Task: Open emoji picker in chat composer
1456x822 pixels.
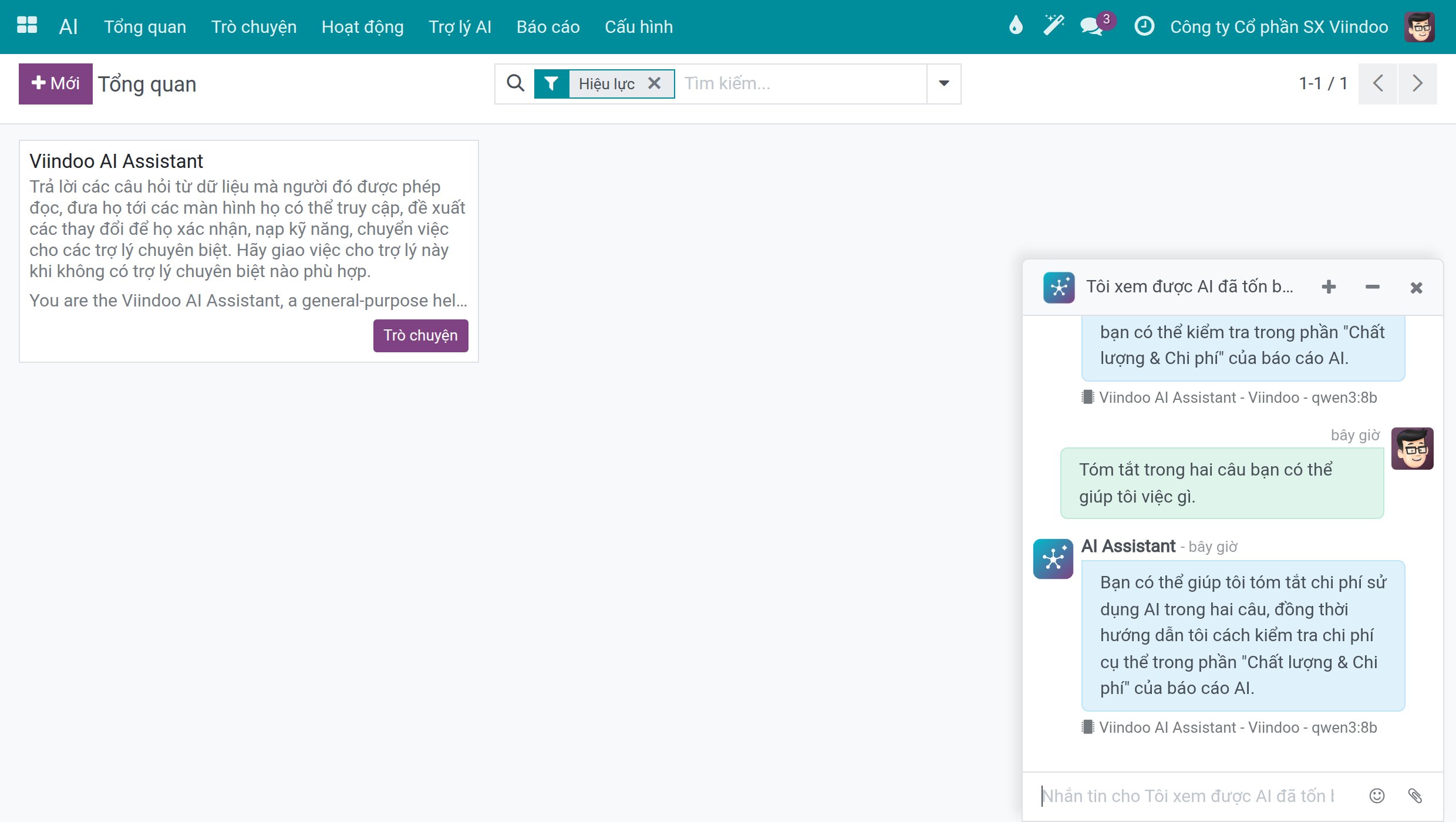Action: (1377, 796)
